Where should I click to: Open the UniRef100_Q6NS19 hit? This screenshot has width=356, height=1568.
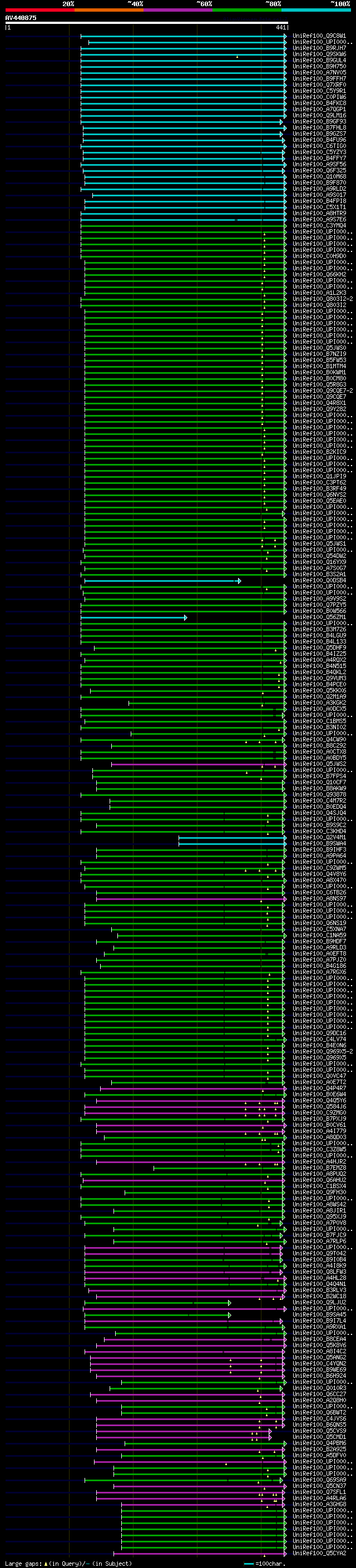coord(319,923)
